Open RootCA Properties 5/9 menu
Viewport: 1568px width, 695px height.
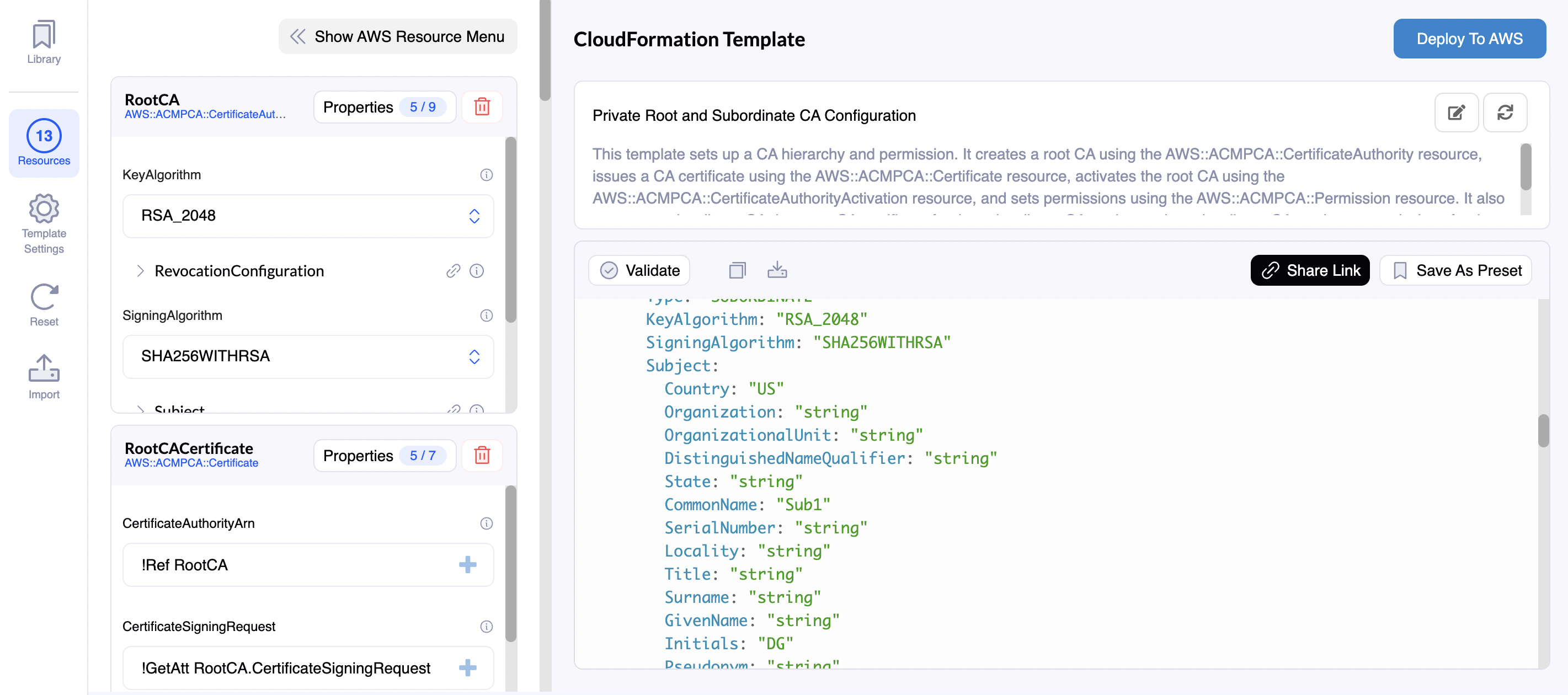(384, 107)
